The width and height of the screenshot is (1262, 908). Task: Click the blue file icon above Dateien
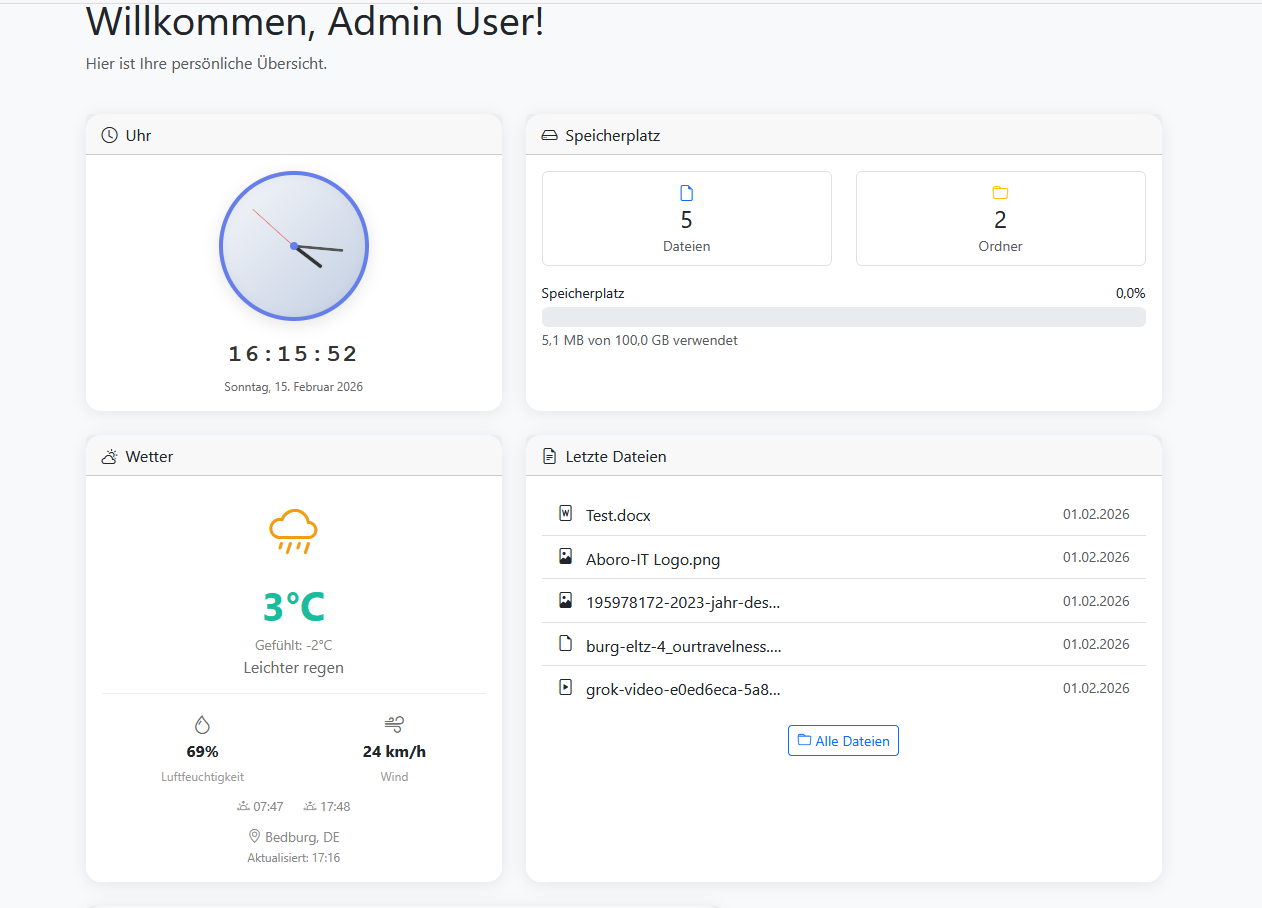(x=686, y=193)
